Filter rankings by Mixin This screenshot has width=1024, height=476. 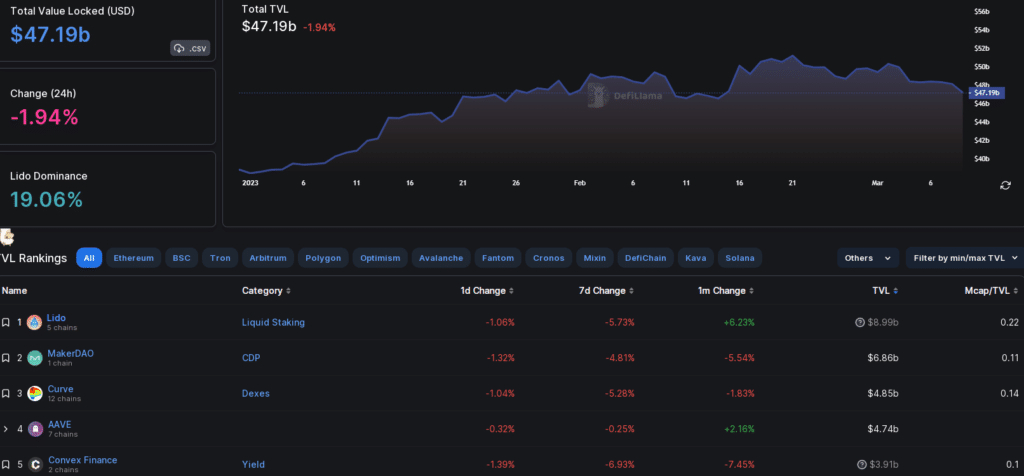[x=595, y=258]
